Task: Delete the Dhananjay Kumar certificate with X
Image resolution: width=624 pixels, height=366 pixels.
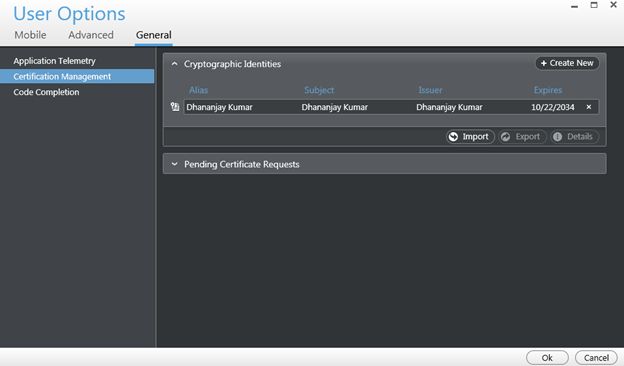Action: tap(589, 107)
